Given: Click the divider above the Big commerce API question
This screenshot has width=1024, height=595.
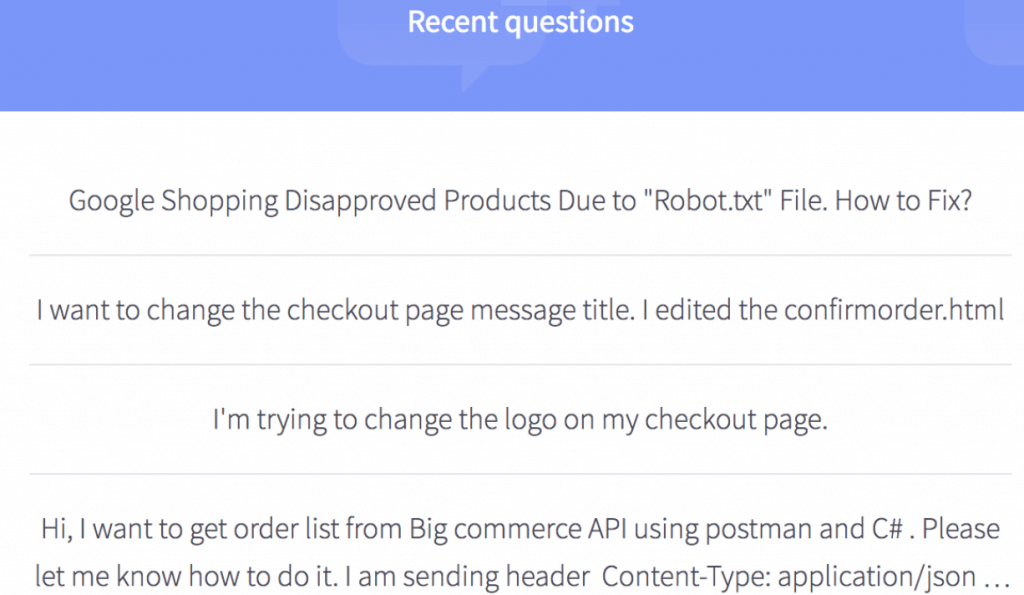Looking at the screenshot, I should [x=520, y=474].
